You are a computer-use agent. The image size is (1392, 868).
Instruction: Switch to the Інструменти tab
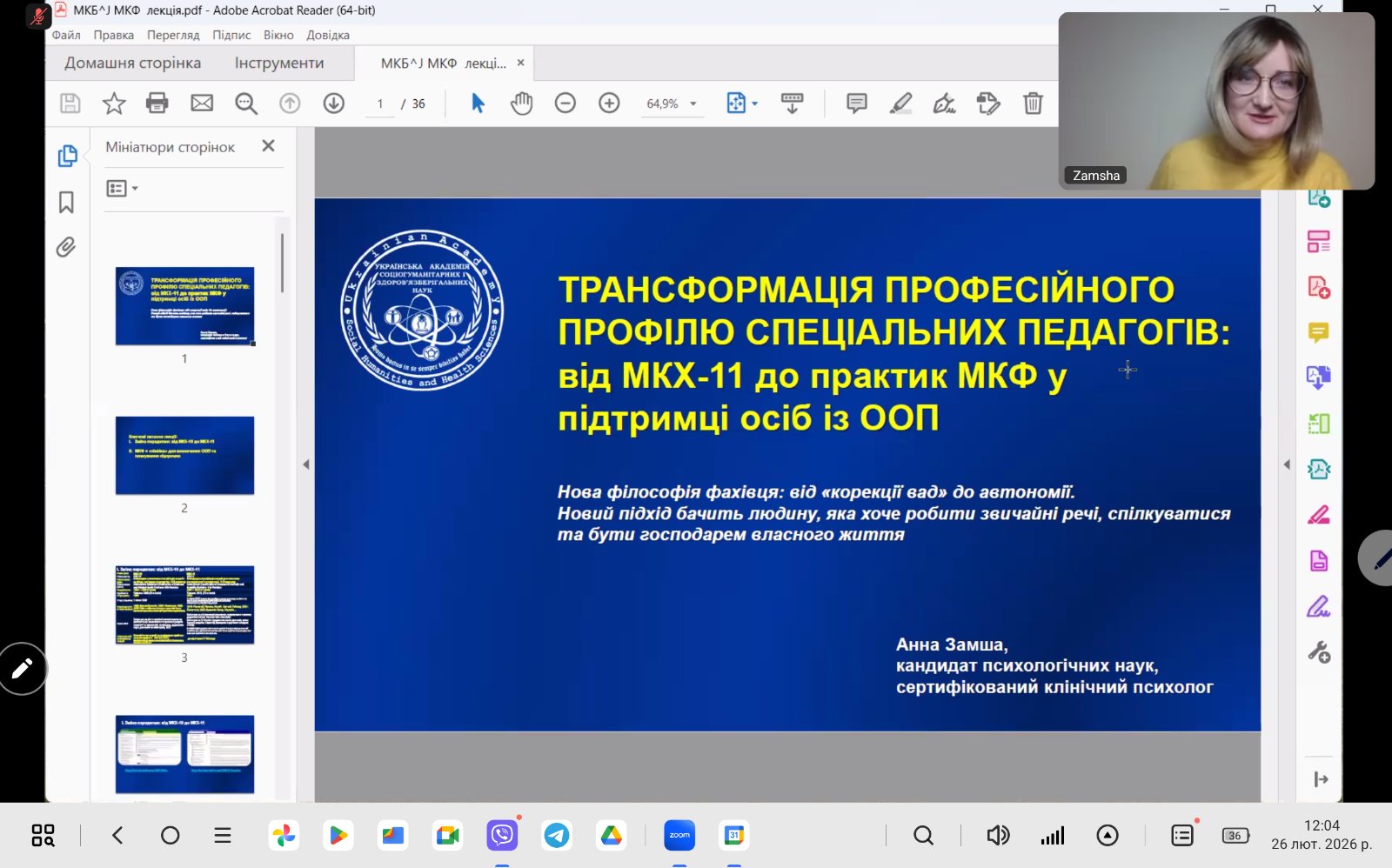point(279,63)
